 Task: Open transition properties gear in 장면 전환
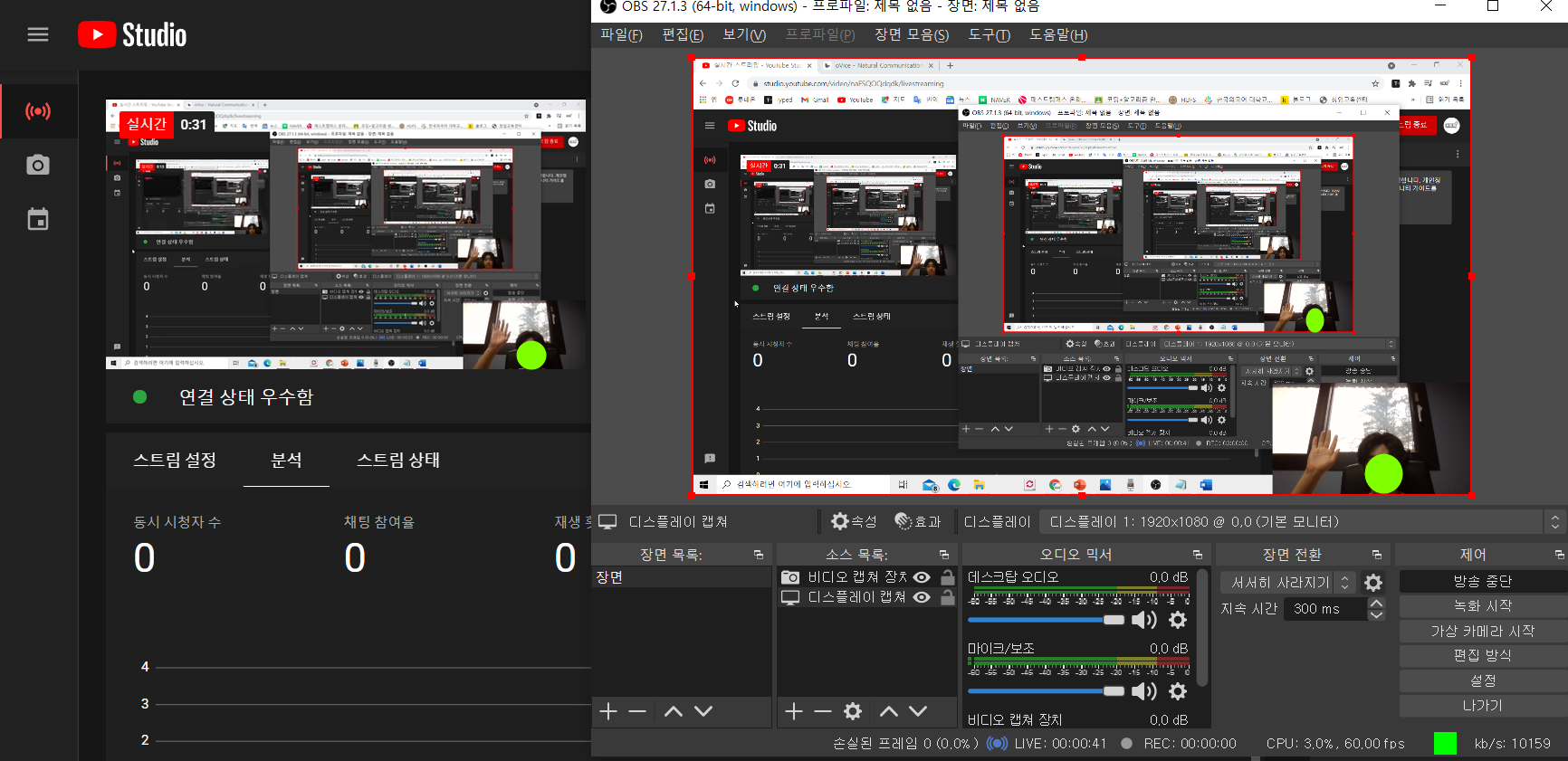(x=1373, y=583)
